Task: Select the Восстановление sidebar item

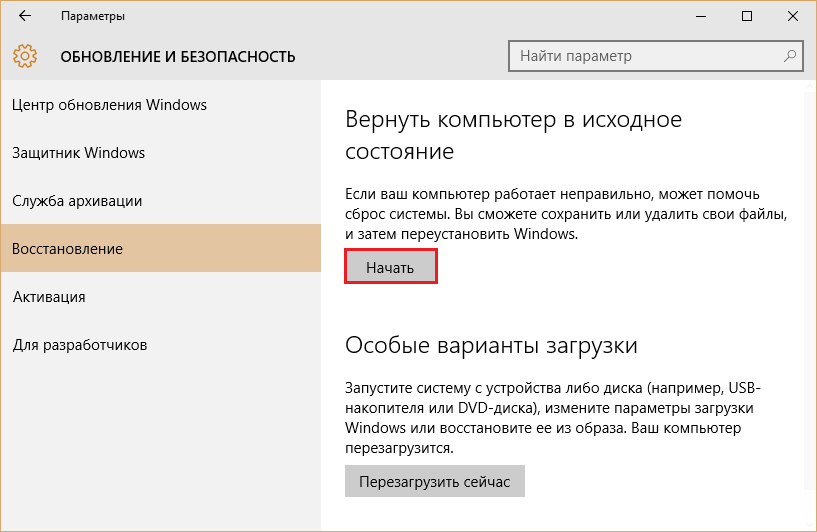Action: (x=68, y=249)
